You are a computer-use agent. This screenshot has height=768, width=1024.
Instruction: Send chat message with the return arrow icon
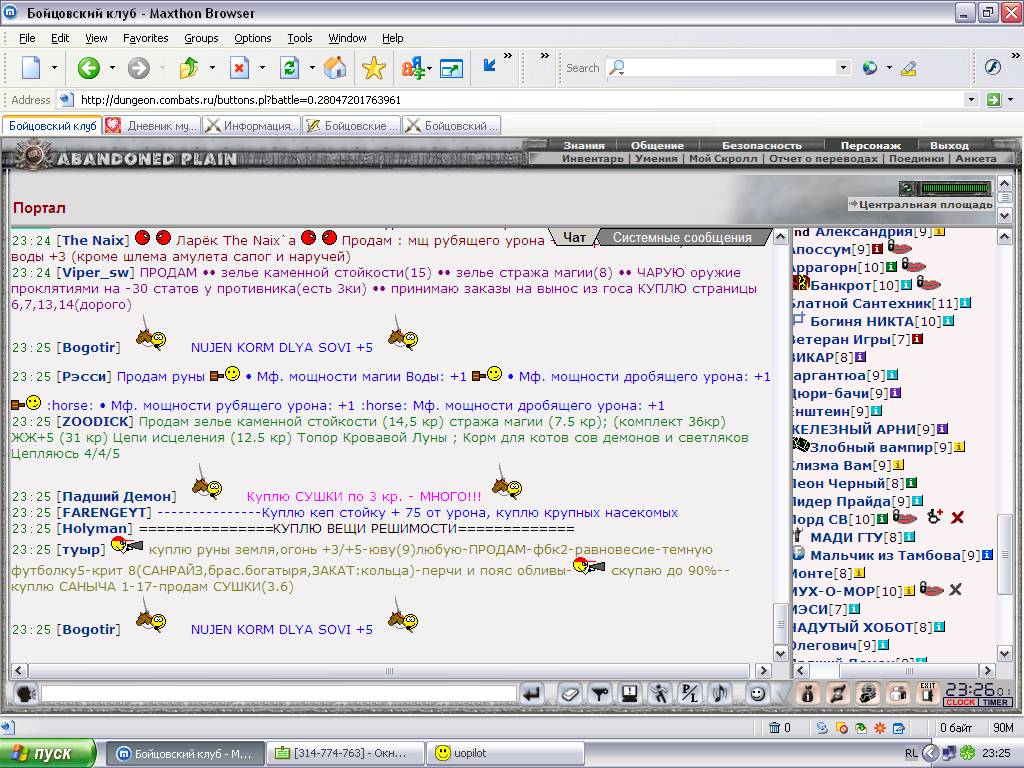(532, 694)
